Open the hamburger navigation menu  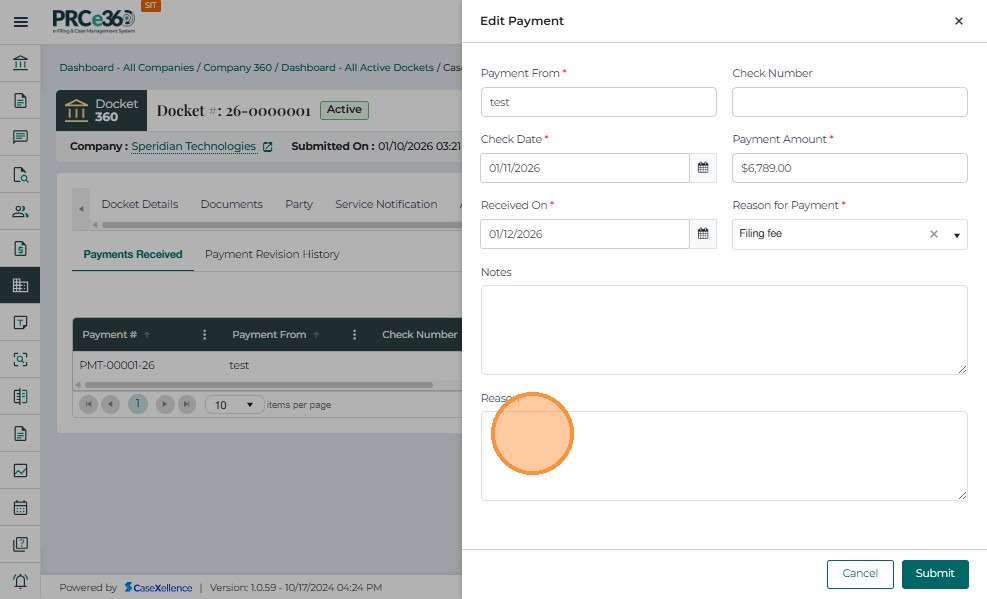[20, 21]
